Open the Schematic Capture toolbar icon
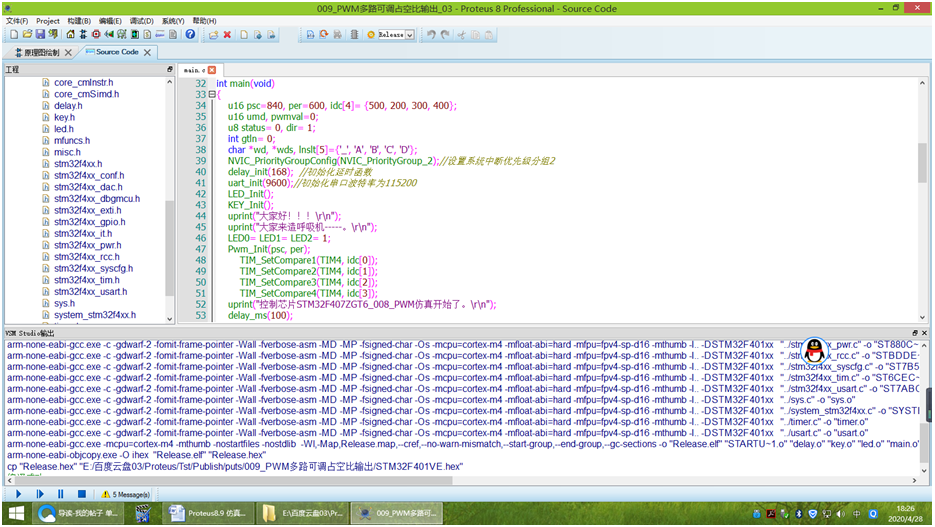Screen dimensions: 935x527 click(x=83, y=35)
